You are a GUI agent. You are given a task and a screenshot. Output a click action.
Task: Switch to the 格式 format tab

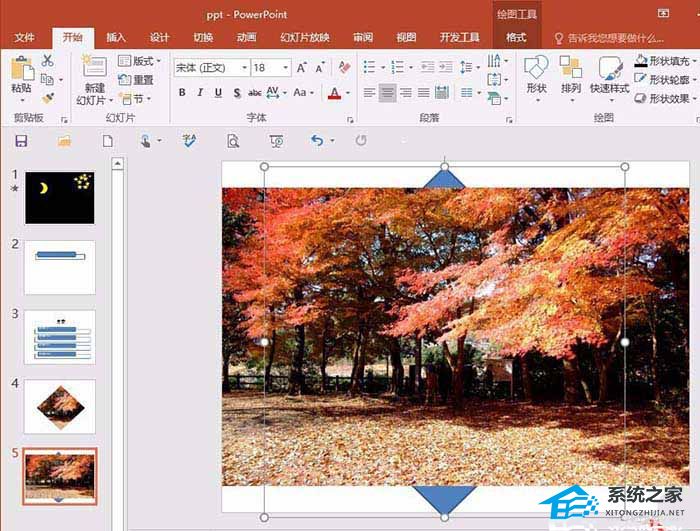[x=516, y=38]
